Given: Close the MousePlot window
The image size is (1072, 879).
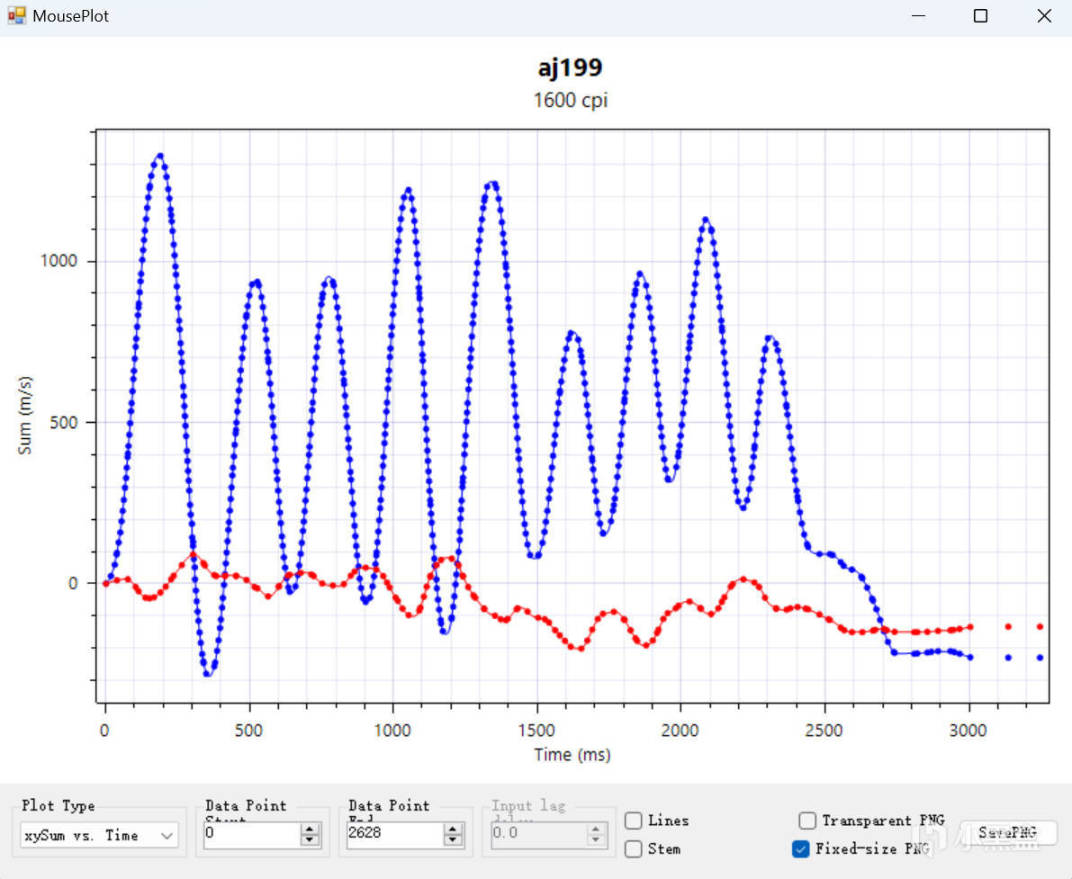Looking at the screenshot, I should click(x=1044, y=16).
